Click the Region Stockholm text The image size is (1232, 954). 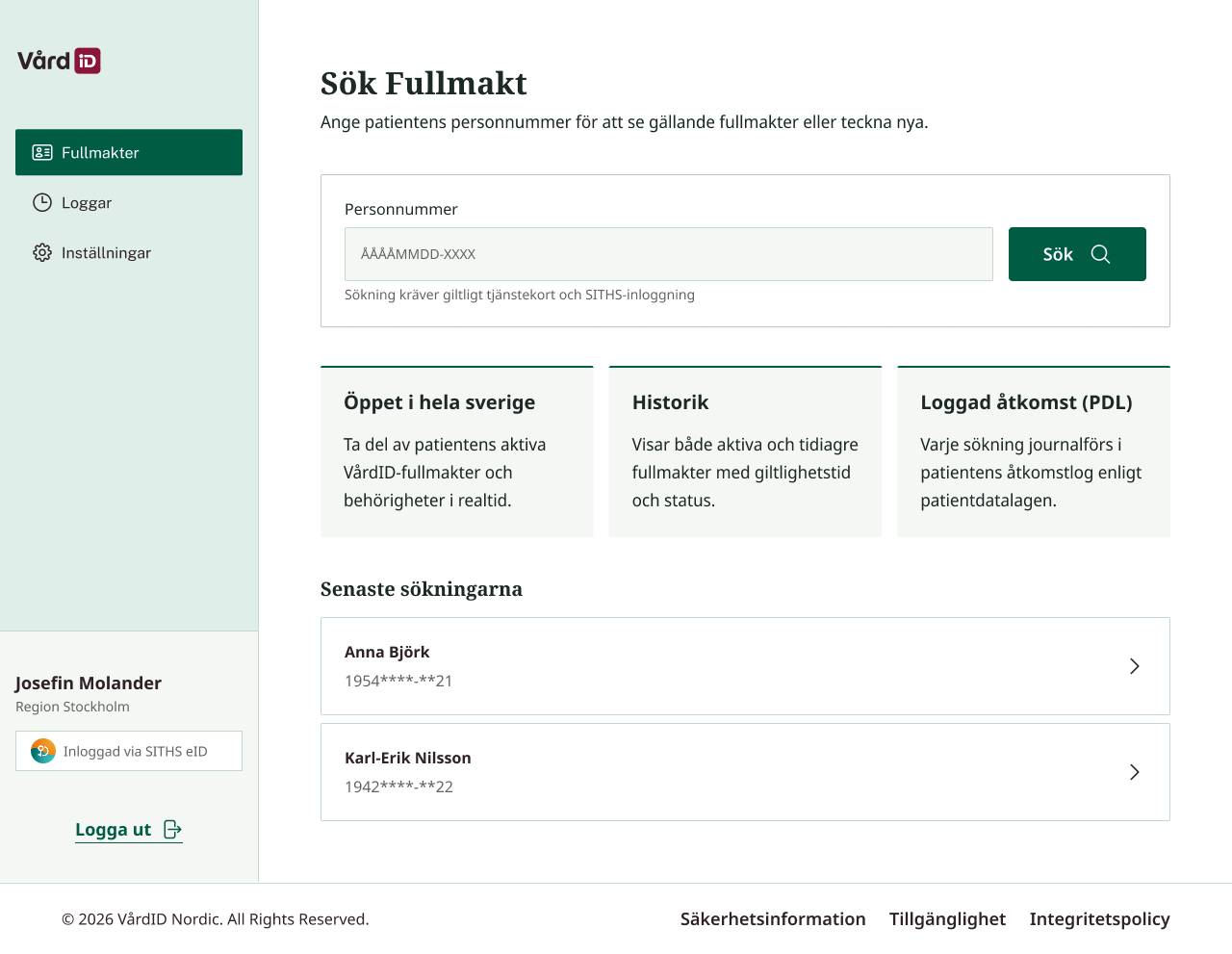coord(72,707)
